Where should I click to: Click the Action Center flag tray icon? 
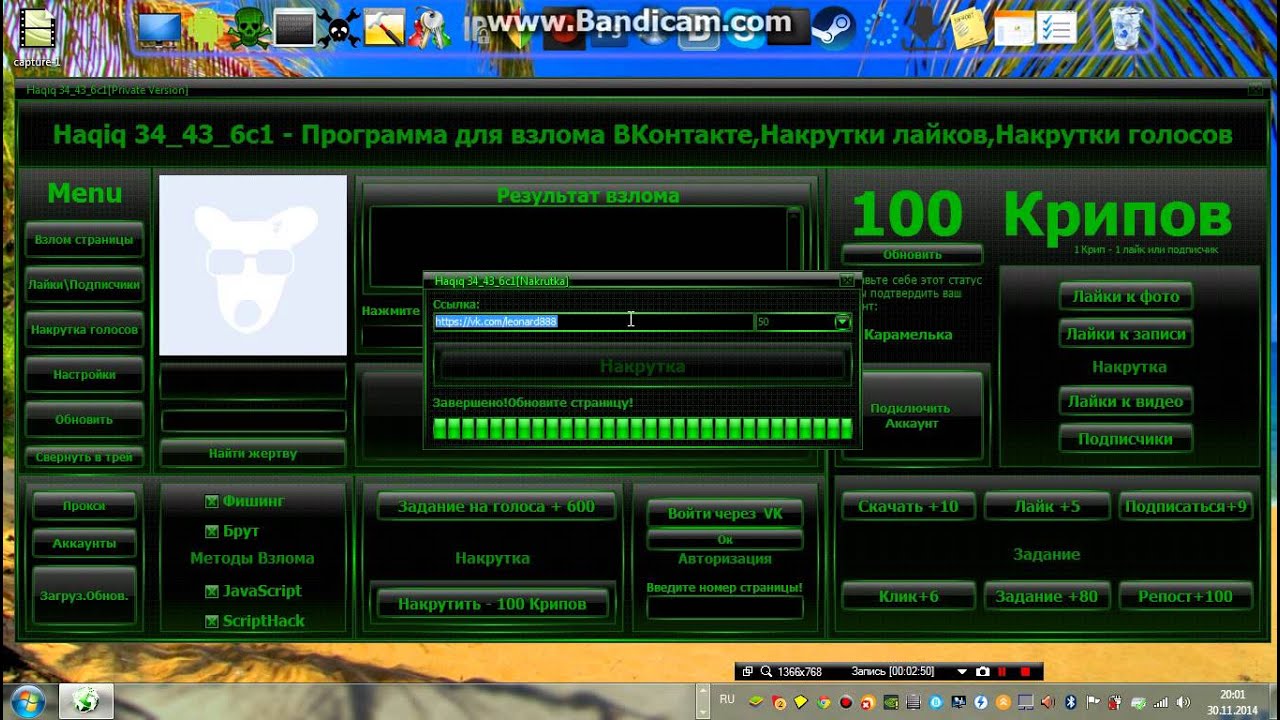click(1092, 700)
